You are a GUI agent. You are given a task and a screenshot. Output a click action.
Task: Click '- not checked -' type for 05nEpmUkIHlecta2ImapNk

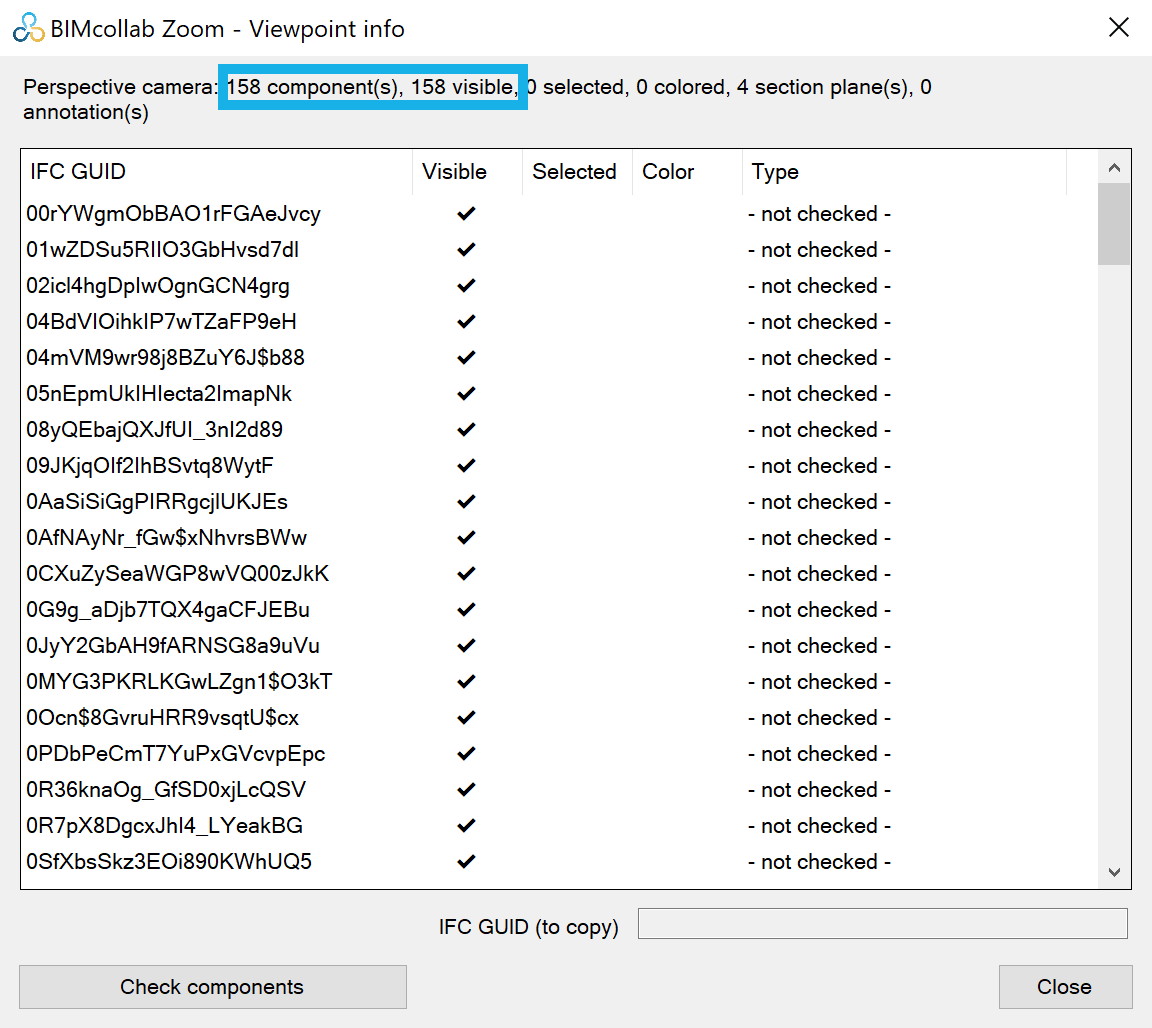819,394
